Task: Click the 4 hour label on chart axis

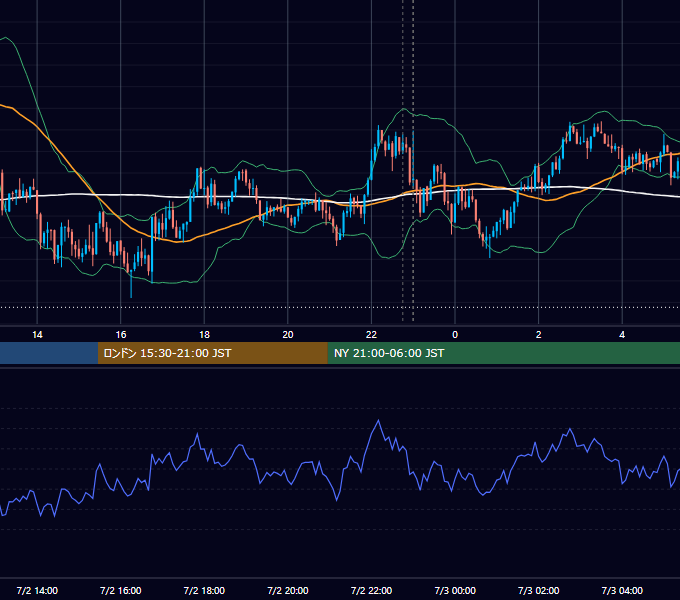Action: click(x=622, y=335)
